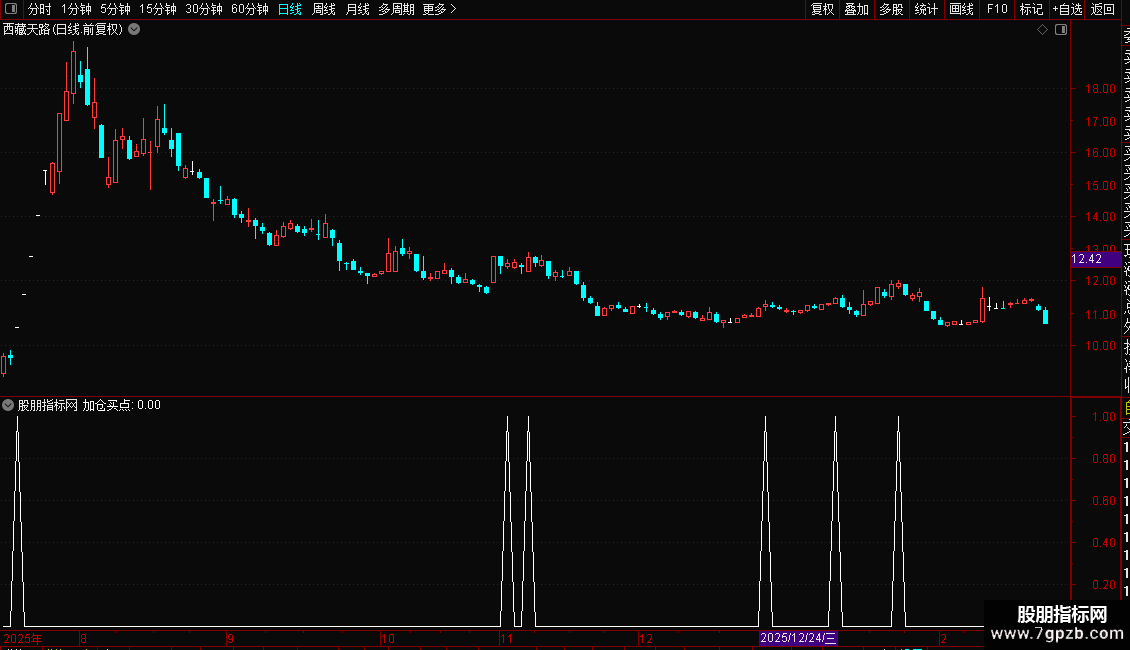This screenshot has width=1130, height=650.
Task: Toggle right panel icon above price axis
Action: pyautogui.click(x=1061, y=30)
